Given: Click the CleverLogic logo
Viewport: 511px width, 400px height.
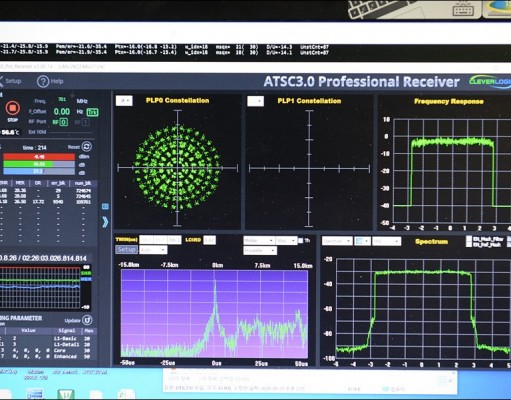Looking at the screenshot, I should coord(489,81).
